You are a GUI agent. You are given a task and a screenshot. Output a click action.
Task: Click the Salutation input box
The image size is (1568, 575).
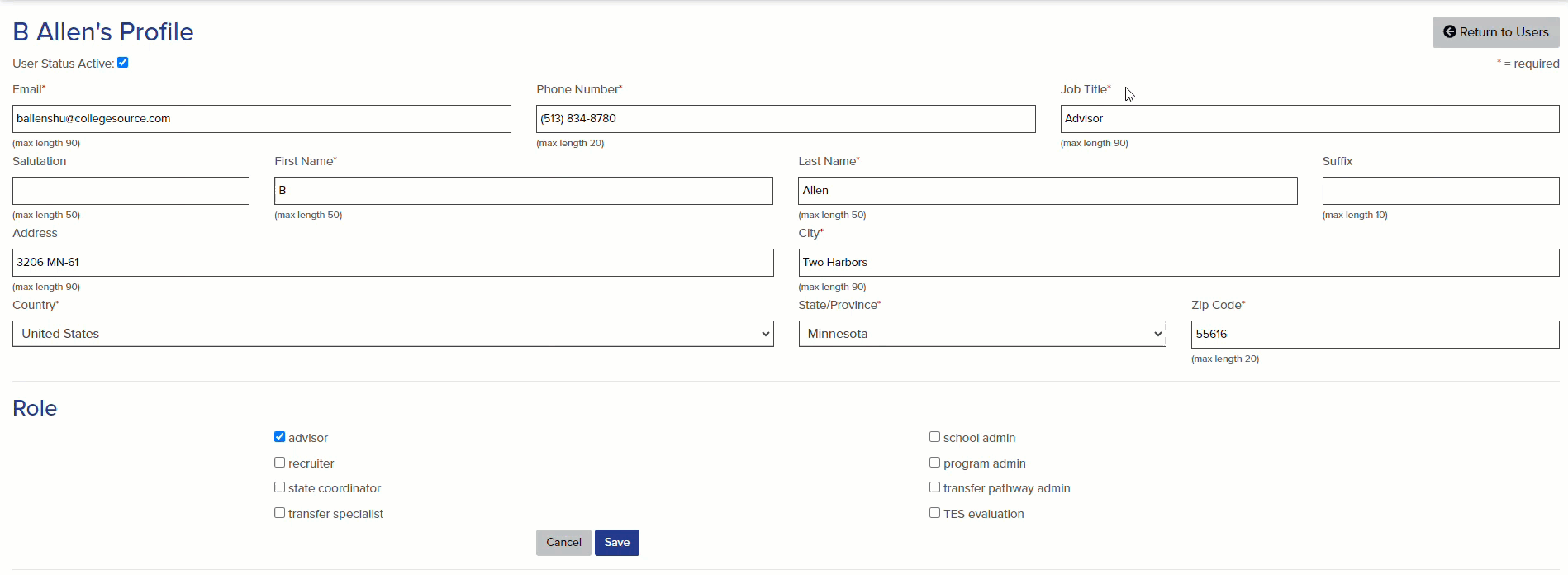(131, 191)
